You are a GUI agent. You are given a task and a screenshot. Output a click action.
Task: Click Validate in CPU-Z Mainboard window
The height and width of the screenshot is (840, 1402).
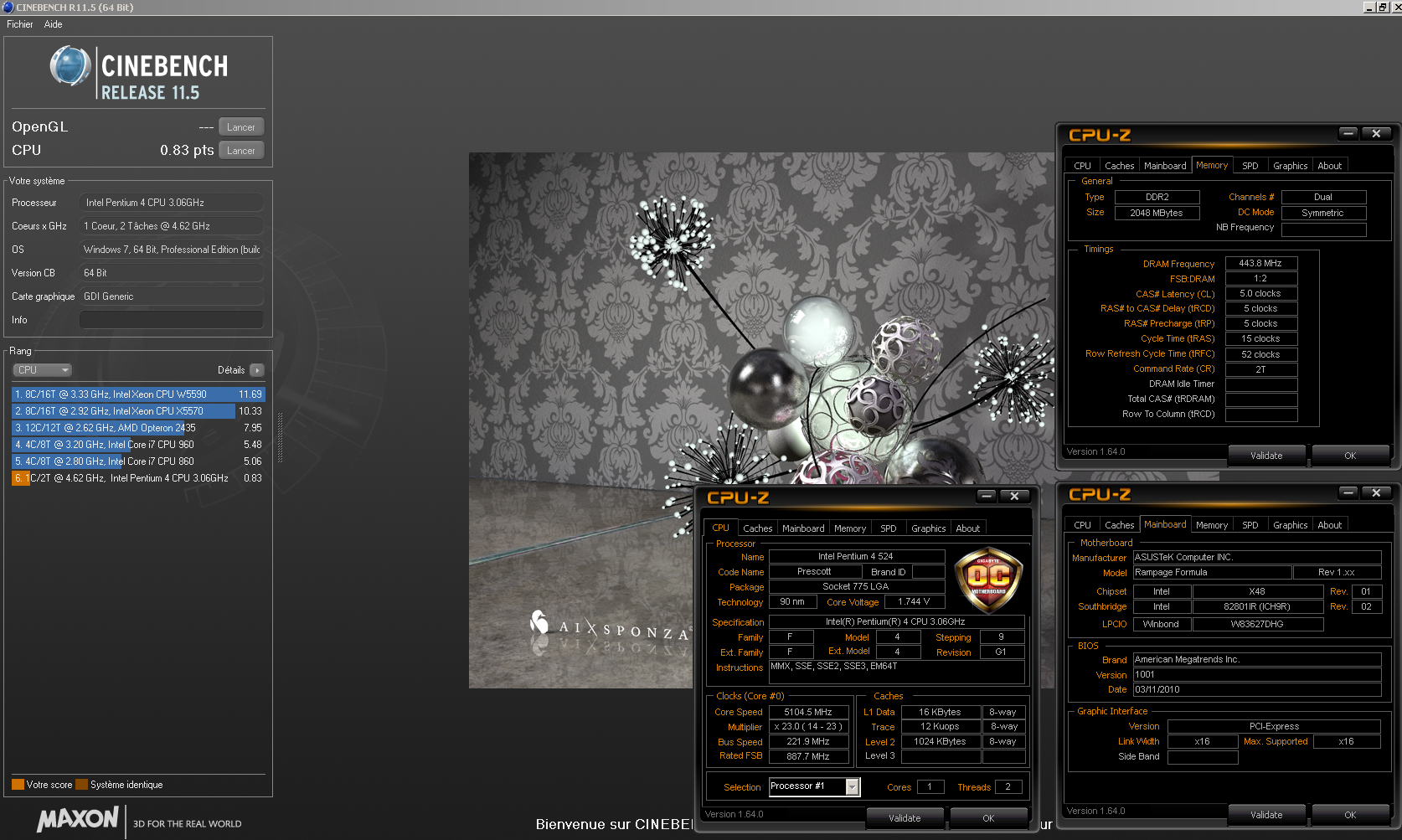1266,815
